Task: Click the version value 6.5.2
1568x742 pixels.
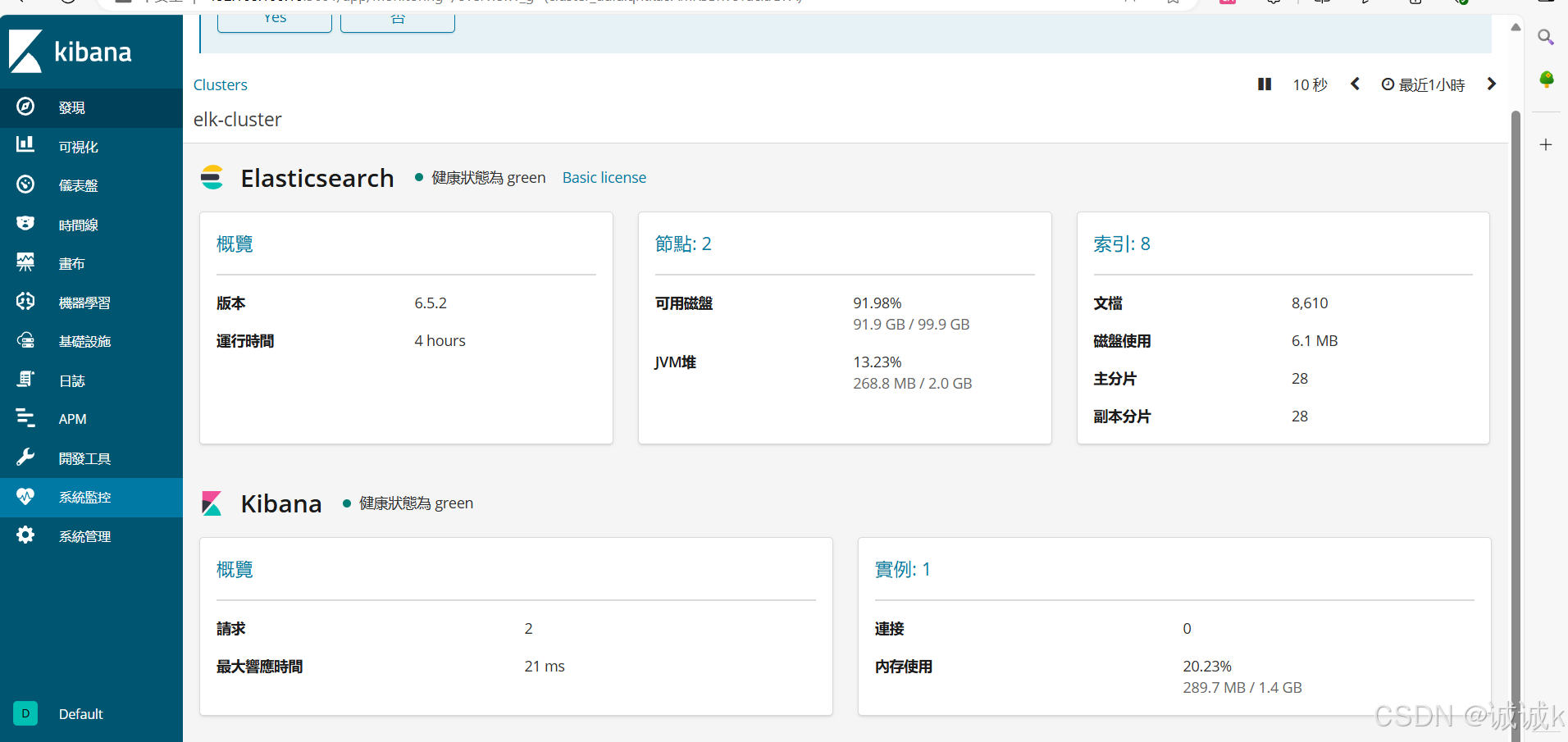Action: [431, 303]
